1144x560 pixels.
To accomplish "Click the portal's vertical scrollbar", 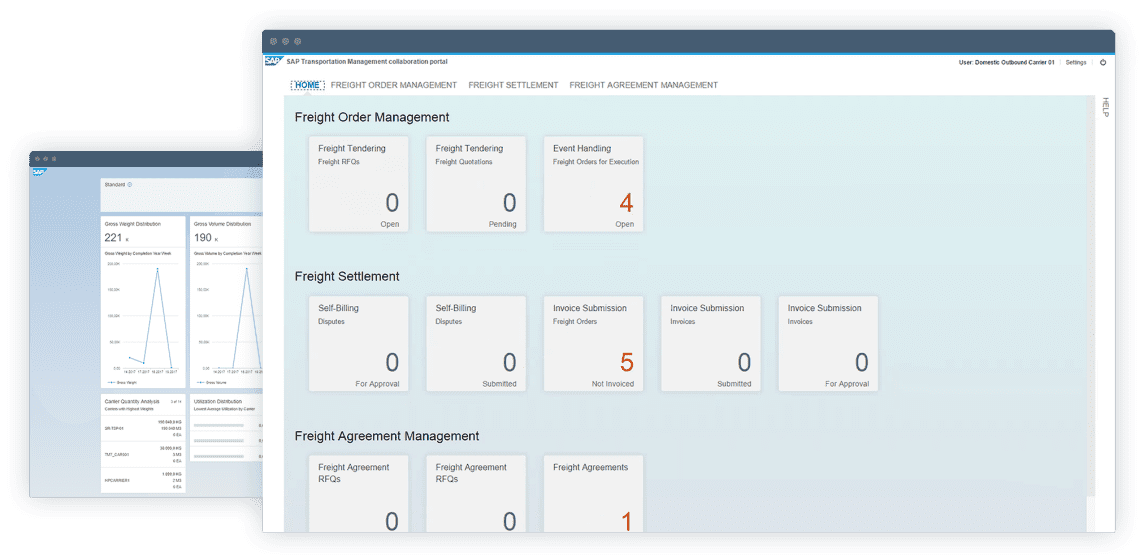I will click(x=1091, y=300).
